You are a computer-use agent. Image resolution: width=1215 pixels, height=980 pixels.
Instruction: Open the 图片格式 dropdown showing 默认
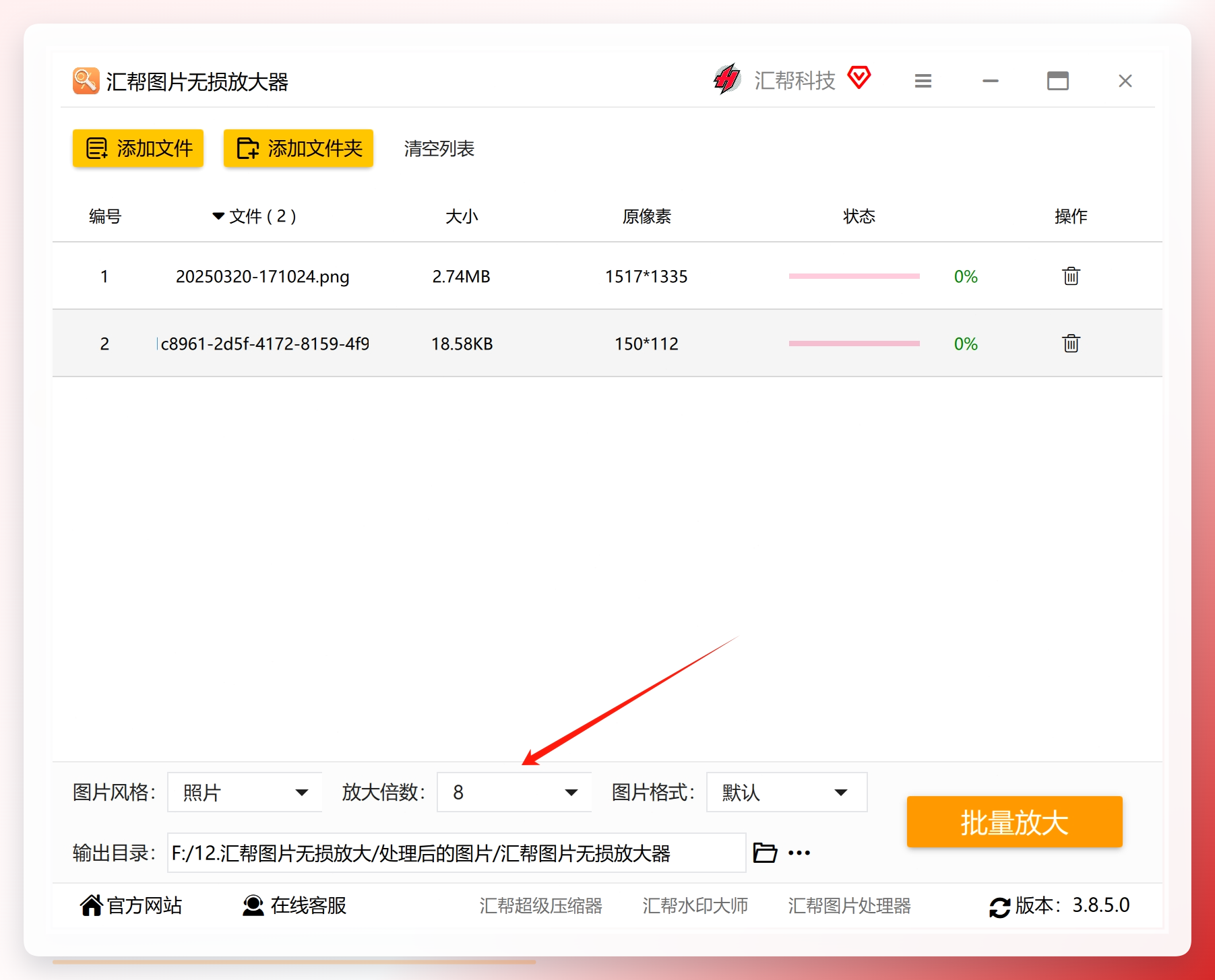[x=786, y=792]
